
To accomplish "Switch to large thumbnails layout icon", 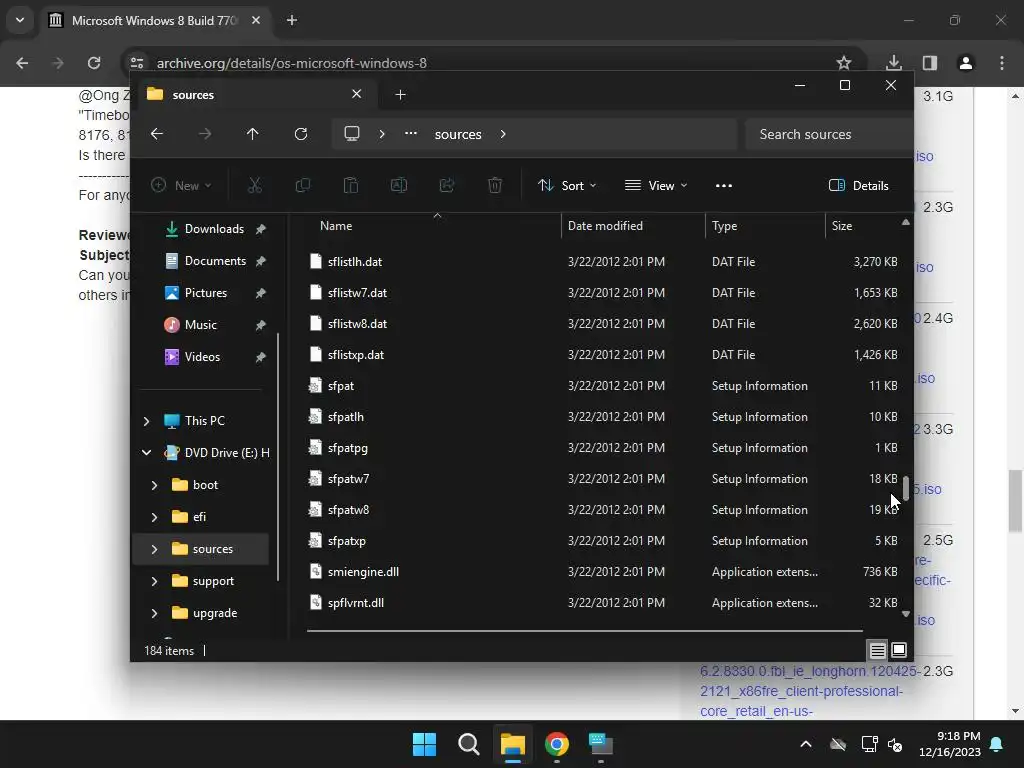I will (899, 650).
